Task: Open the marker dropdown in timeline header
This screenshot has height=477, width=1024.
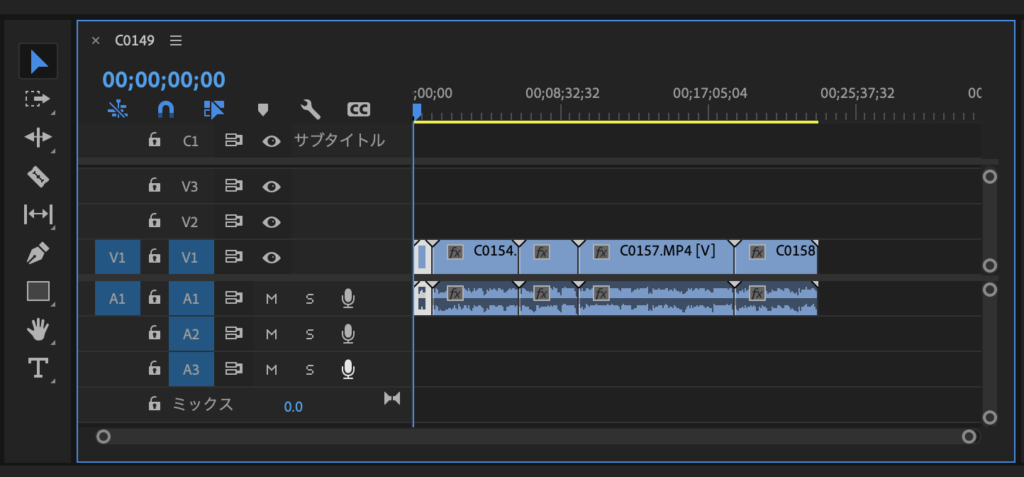Action: (x=263, y=109)
